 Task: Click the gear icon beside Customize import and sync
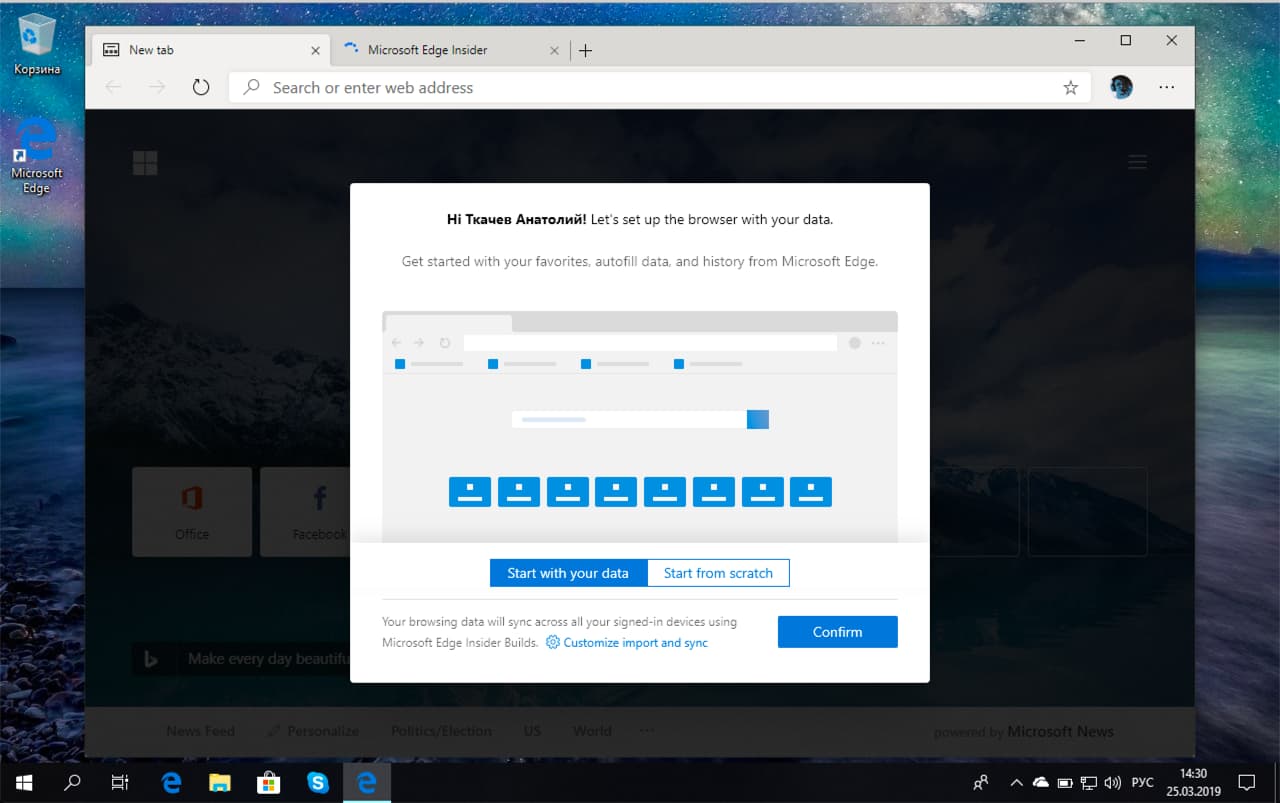pyautogui.click(x=553, y=643)
